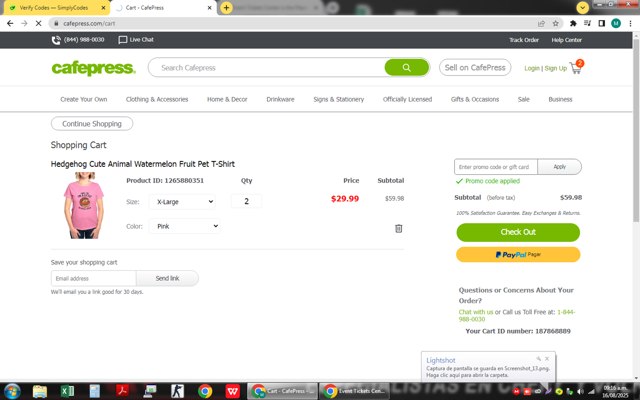Open the Sale menu item
640x400 pixels.
coord(523,99)
